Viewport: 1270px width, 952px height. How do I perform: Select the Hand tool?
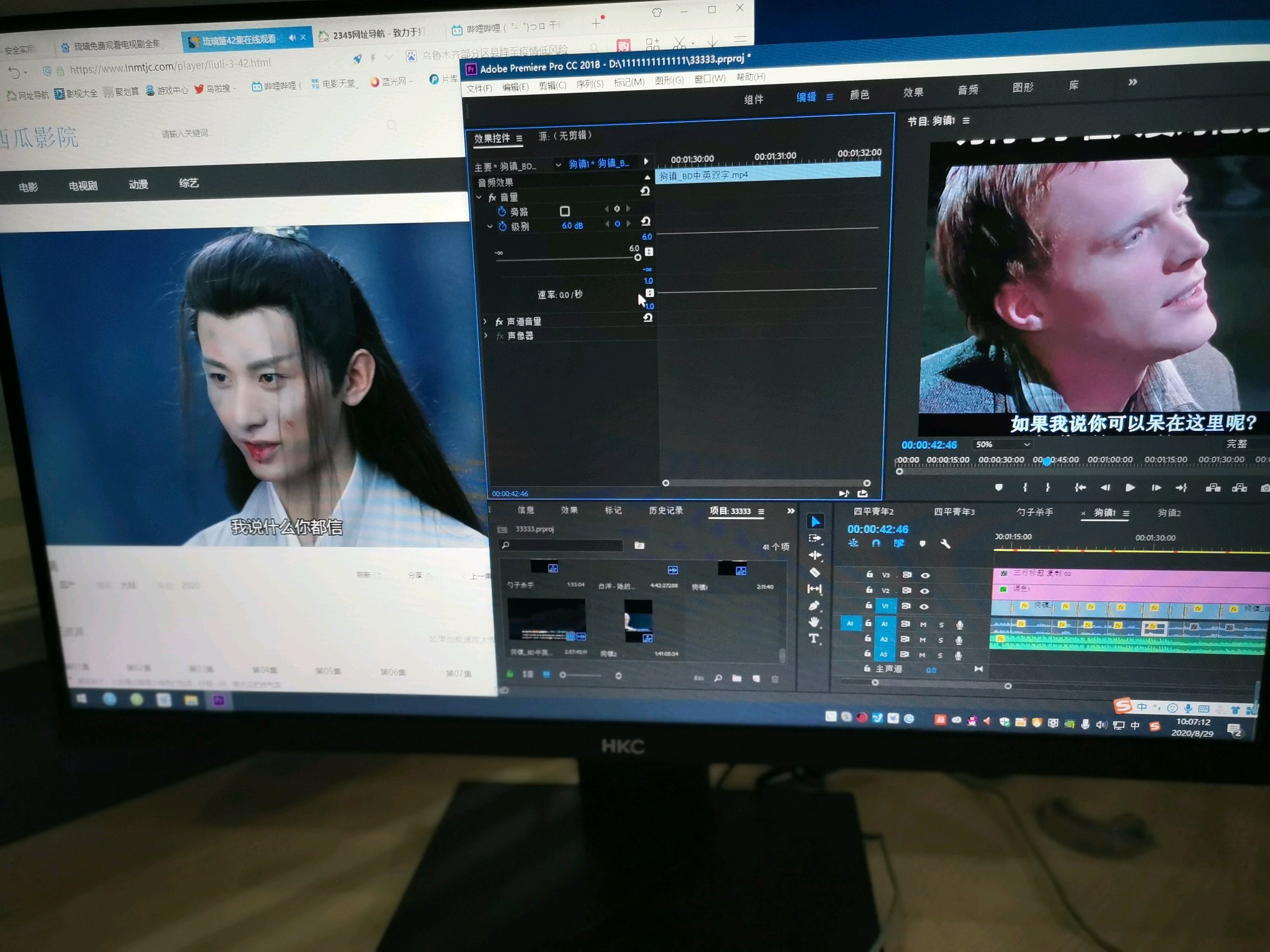pos(814,622)
